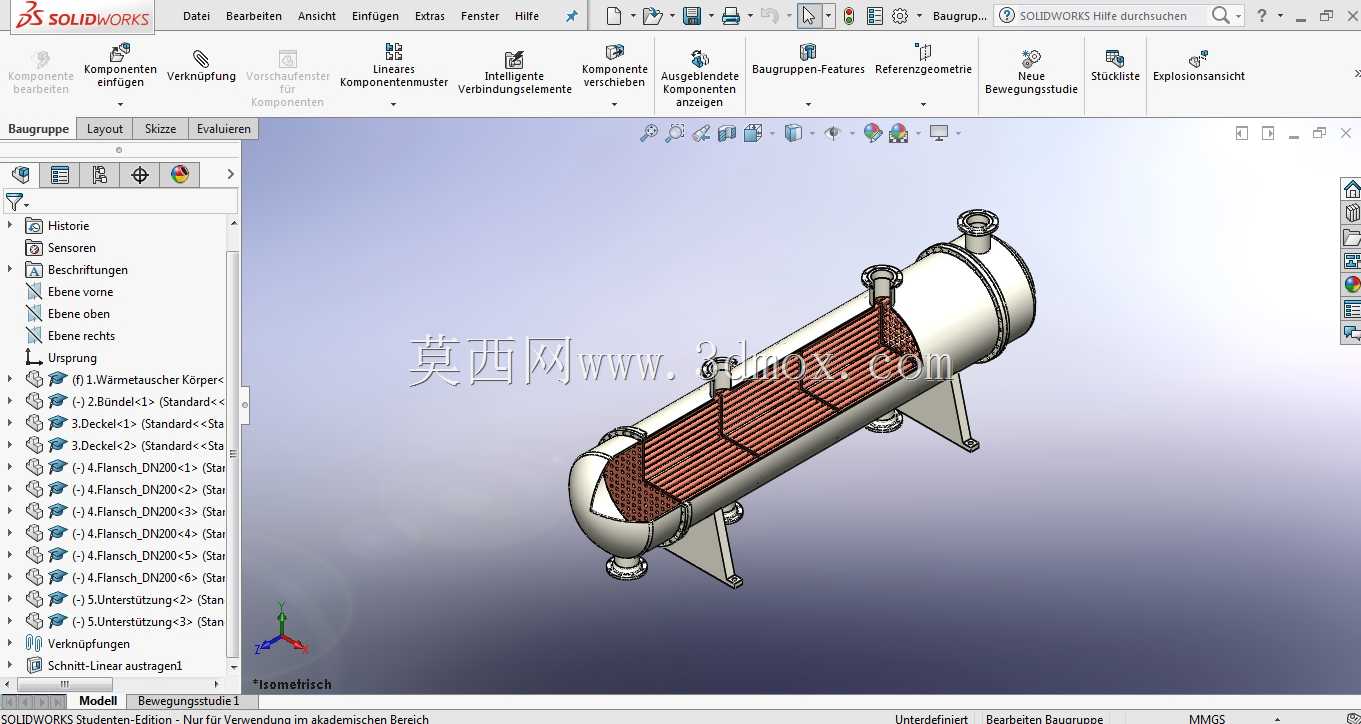This screenshot has height=724, width=1361.
Task: Click the feature tree filter funnel
Action: click(x=14, y=202)
